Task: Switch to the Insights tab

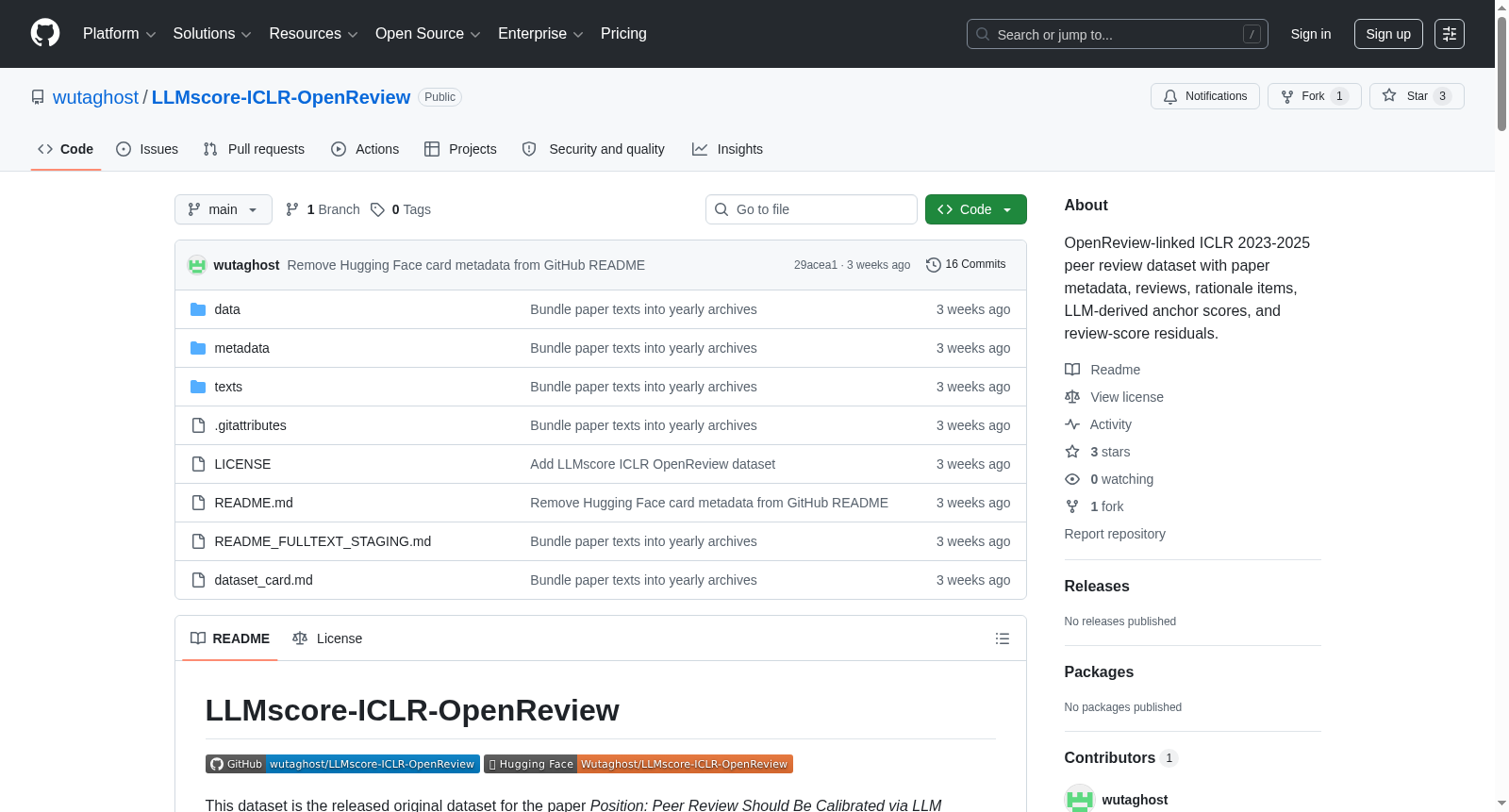Action: click(727, 149)
